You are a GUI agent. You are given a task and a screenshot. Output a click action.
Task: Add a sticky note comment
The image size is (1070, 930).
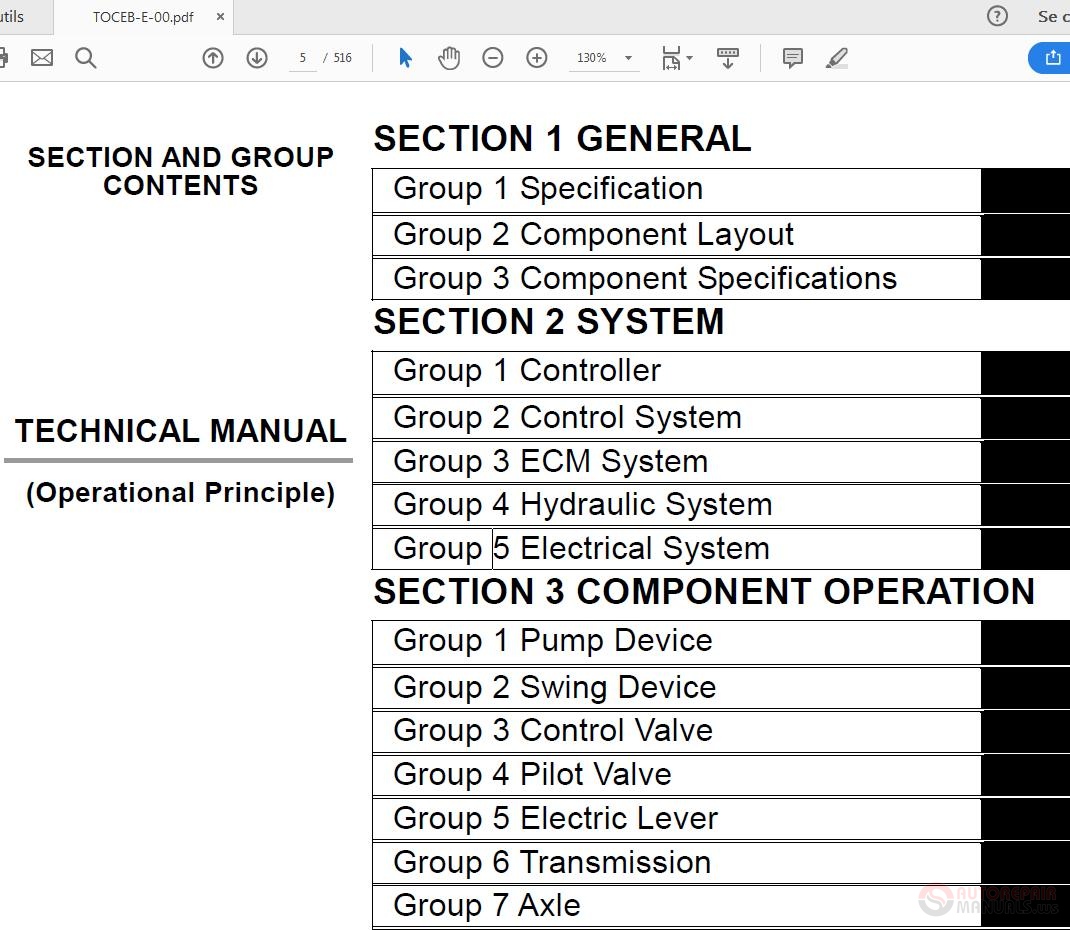tap(792, 58)
